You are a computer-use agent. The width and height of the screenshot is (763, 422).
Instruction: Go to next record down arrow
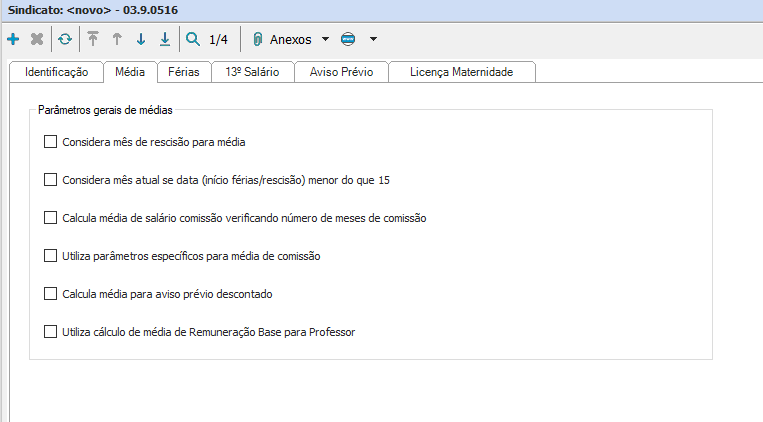141,40
